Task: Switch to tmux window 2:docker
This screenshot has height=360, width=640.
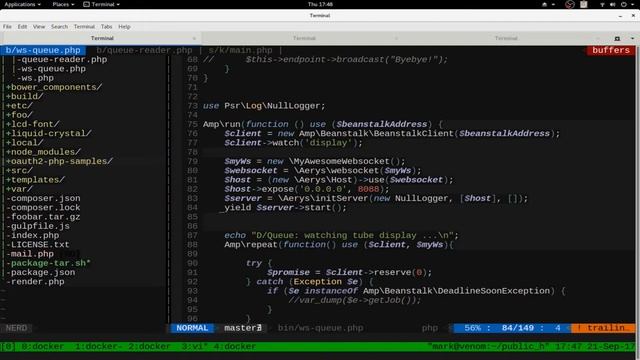Action: [149, 347]
